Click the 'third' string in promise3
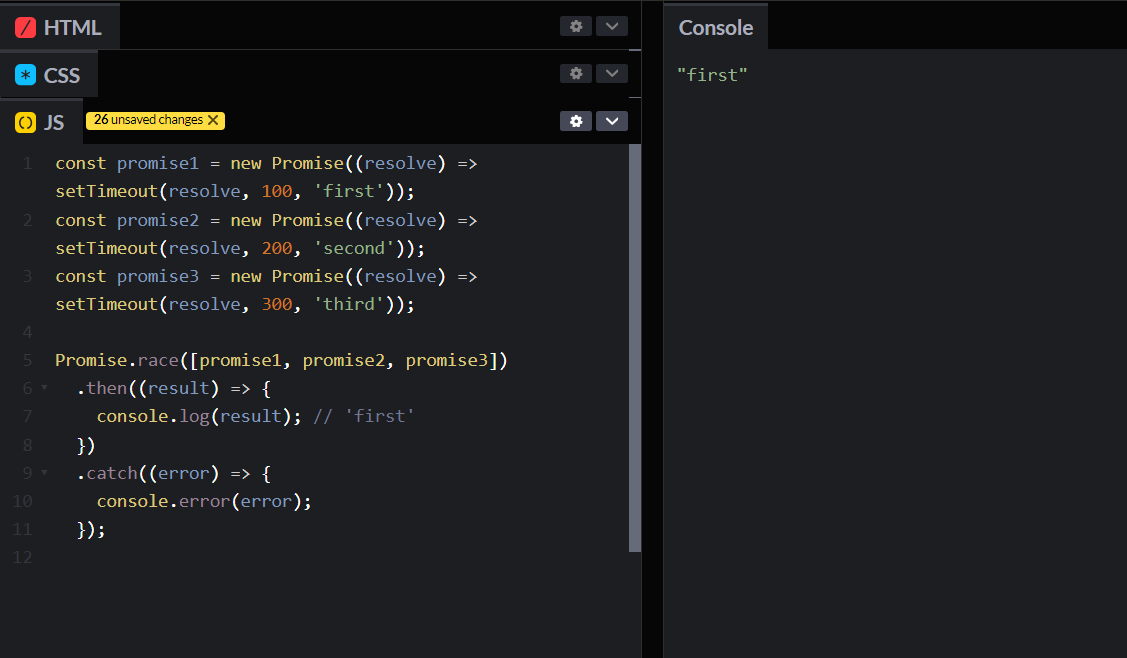The image size is (1127, 658). click(x=349, y=304)
